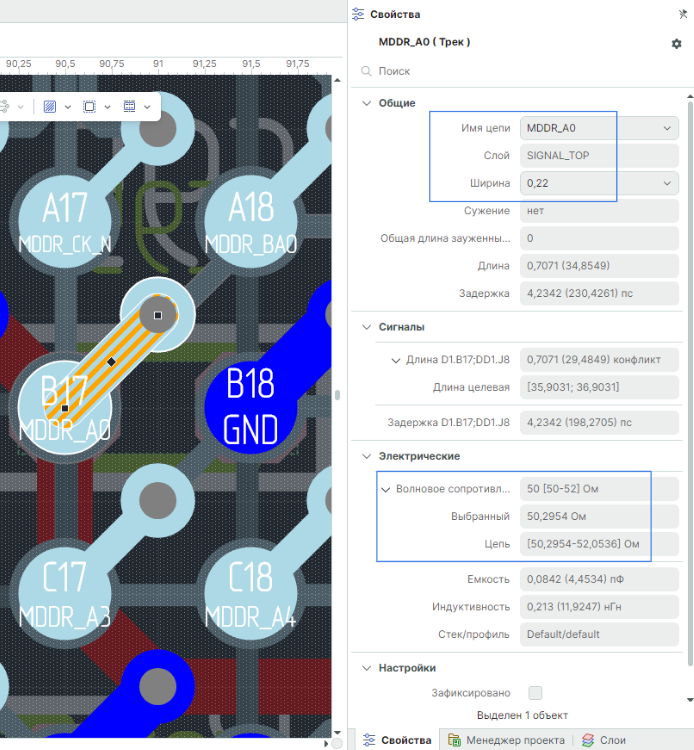Collapse the Сигналы section
The image size is (694, 750).
coord(366,327)
